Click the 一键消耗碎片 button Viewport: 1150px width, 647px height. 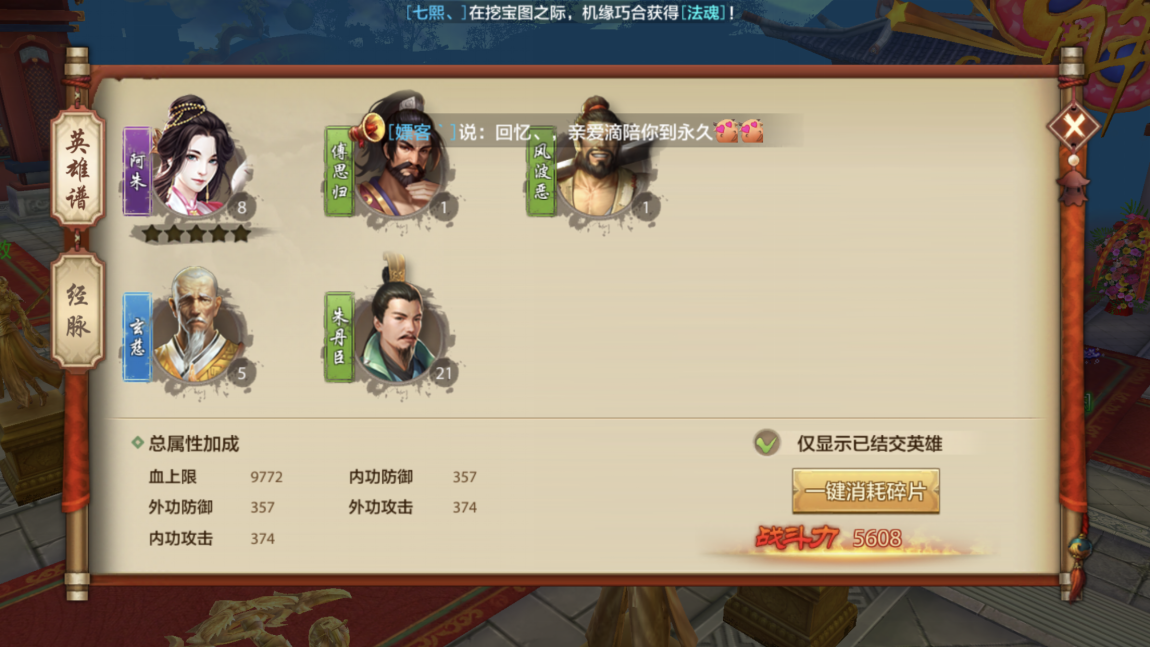865,491
